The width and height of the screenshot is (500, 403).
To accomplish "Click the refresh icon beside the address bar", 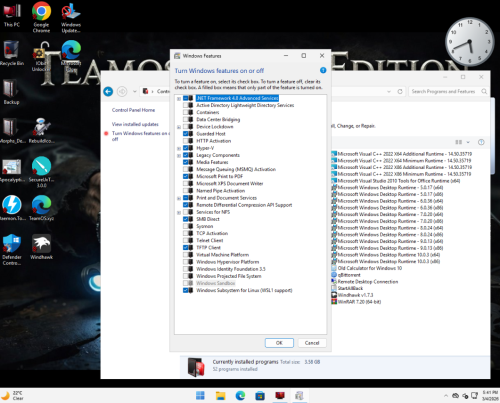I will click(400, 92).
